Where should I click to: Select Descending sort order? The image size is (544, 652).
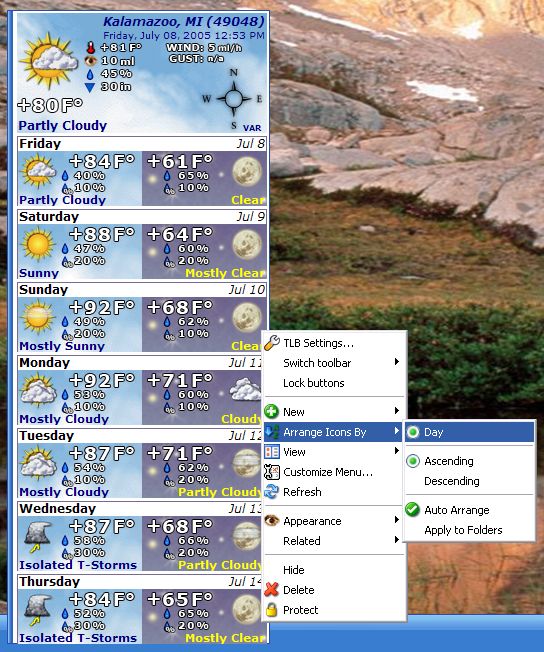click(470, 481)
